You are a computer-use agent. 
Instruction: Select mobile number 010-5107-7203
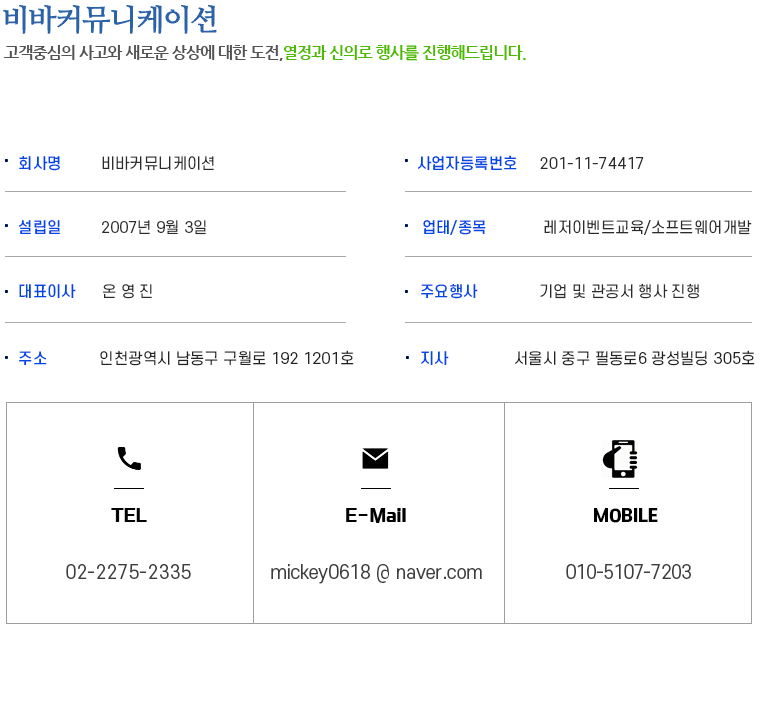click(x=628, y=572)
